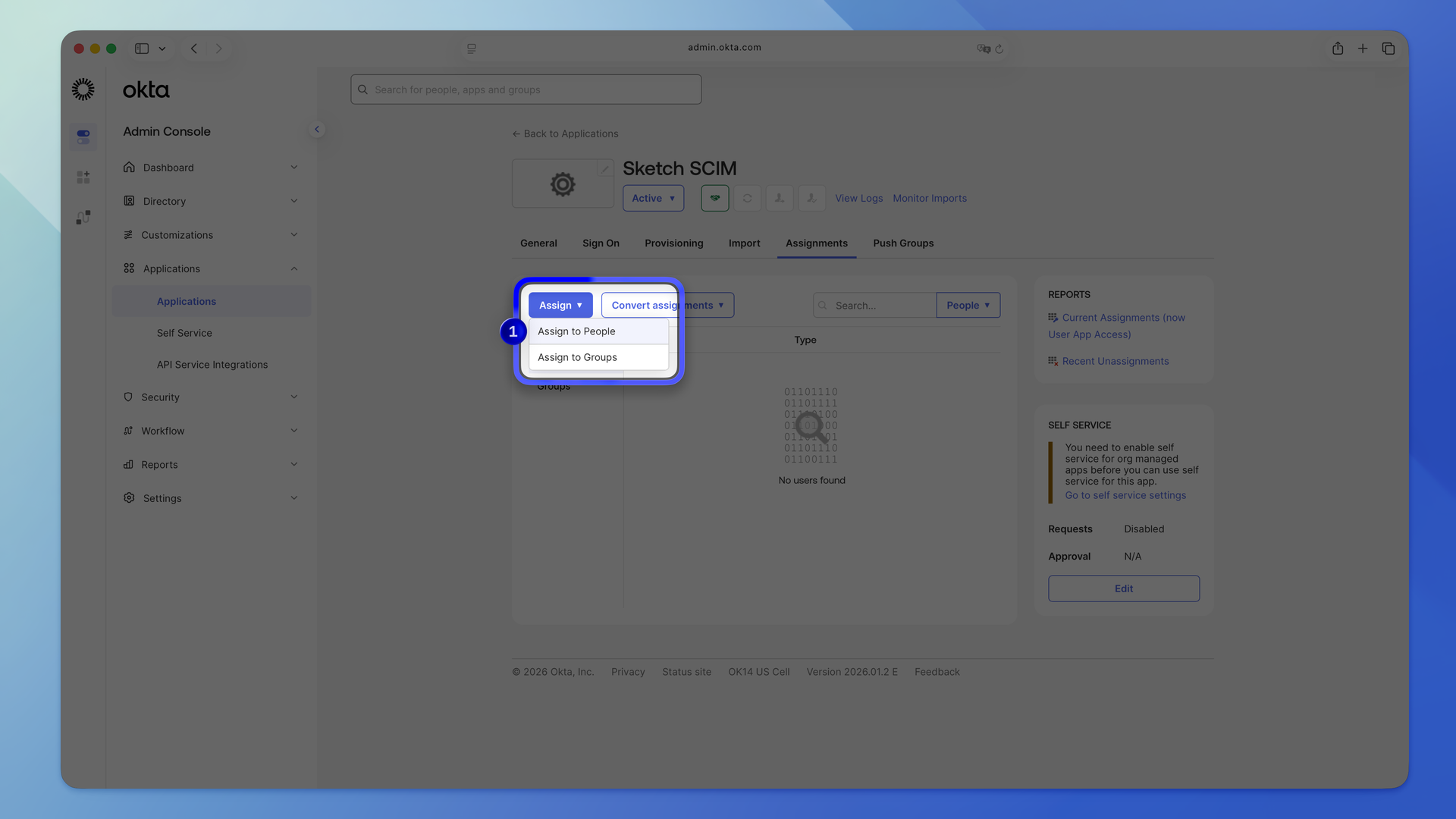Open the Safari share icon
Screen dimensions: 1456x819
(x=1338, y=49)
